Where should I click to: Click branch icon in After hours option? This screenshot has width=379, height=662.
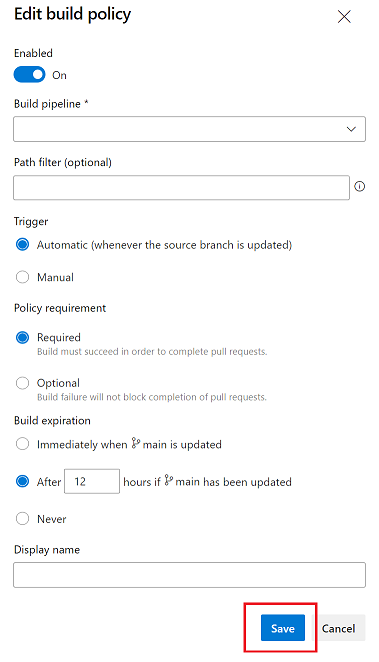click(168, 480)
